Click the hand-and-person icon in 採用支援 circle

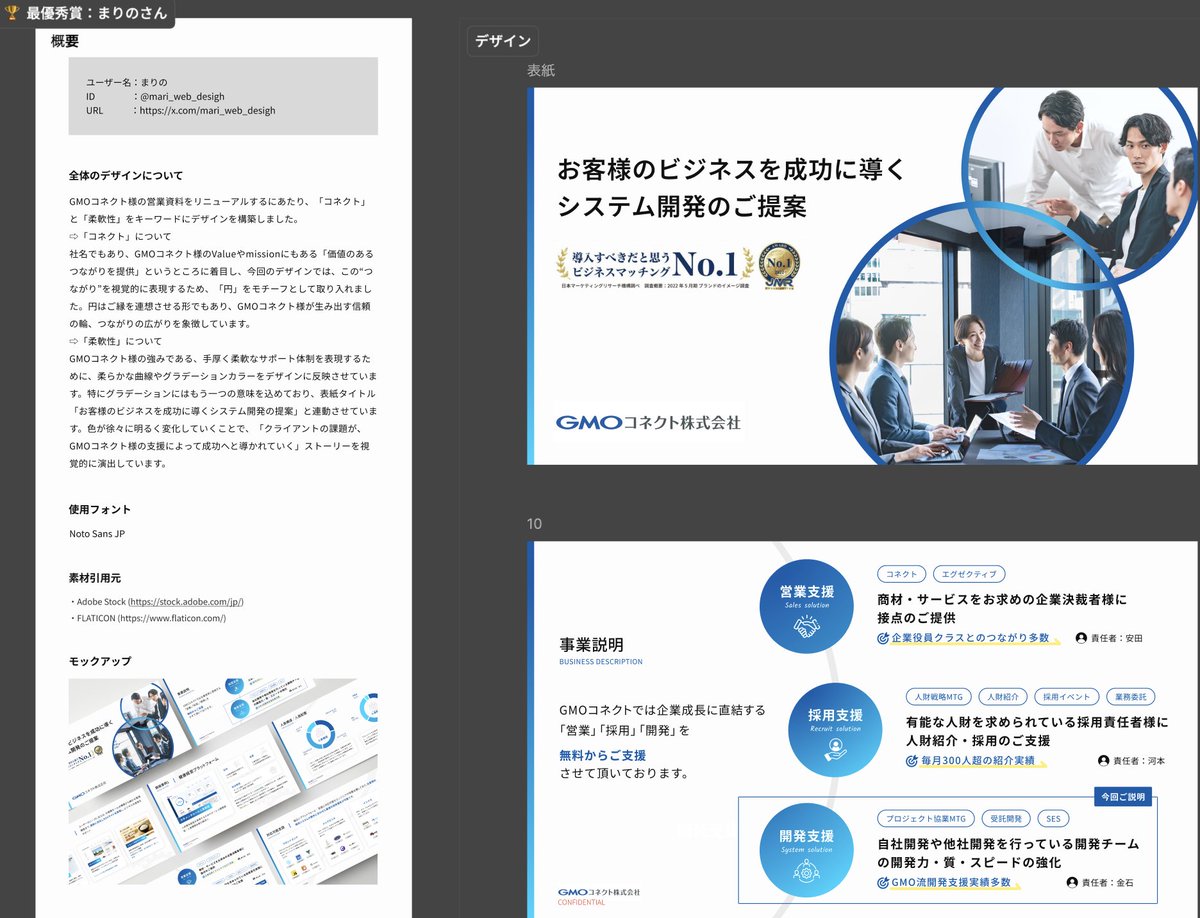[x=835, y=750]
